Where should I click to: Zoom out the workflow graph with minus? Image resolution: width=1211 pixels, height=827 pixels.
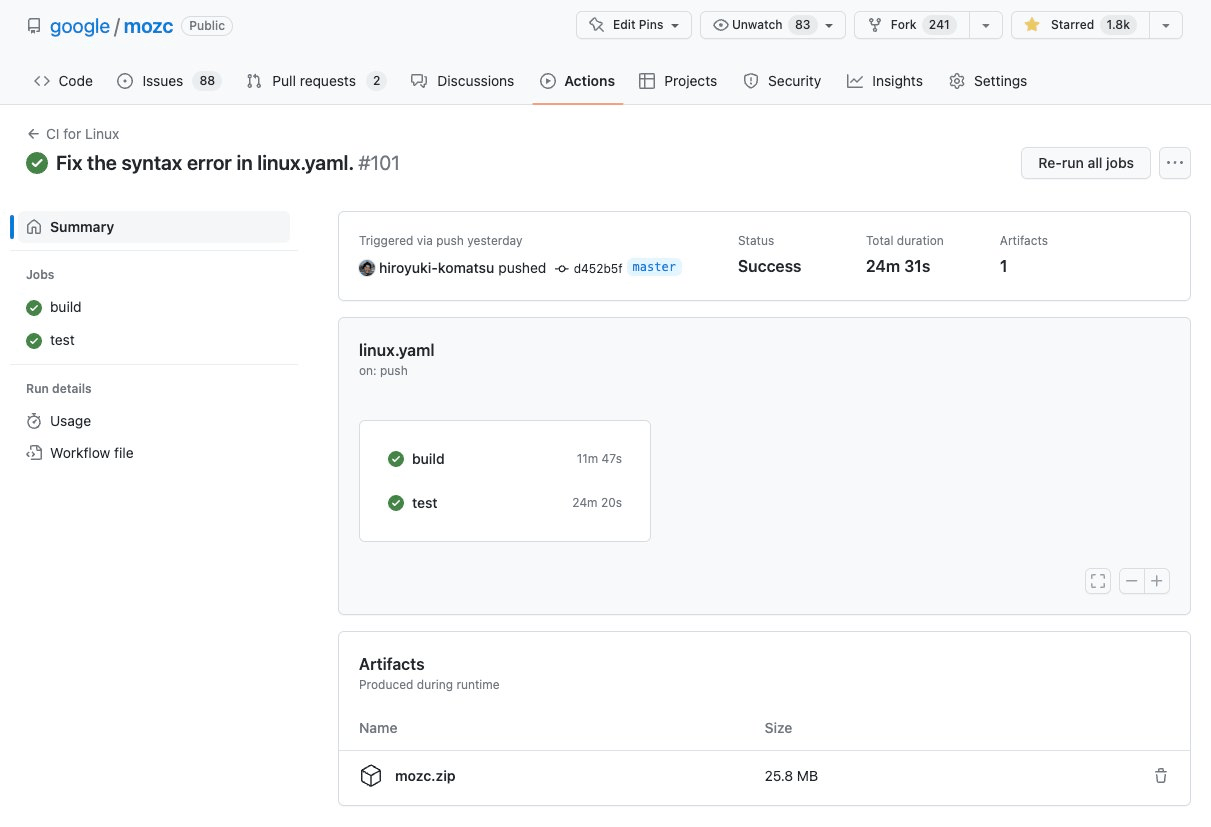tap(1131, 581)
